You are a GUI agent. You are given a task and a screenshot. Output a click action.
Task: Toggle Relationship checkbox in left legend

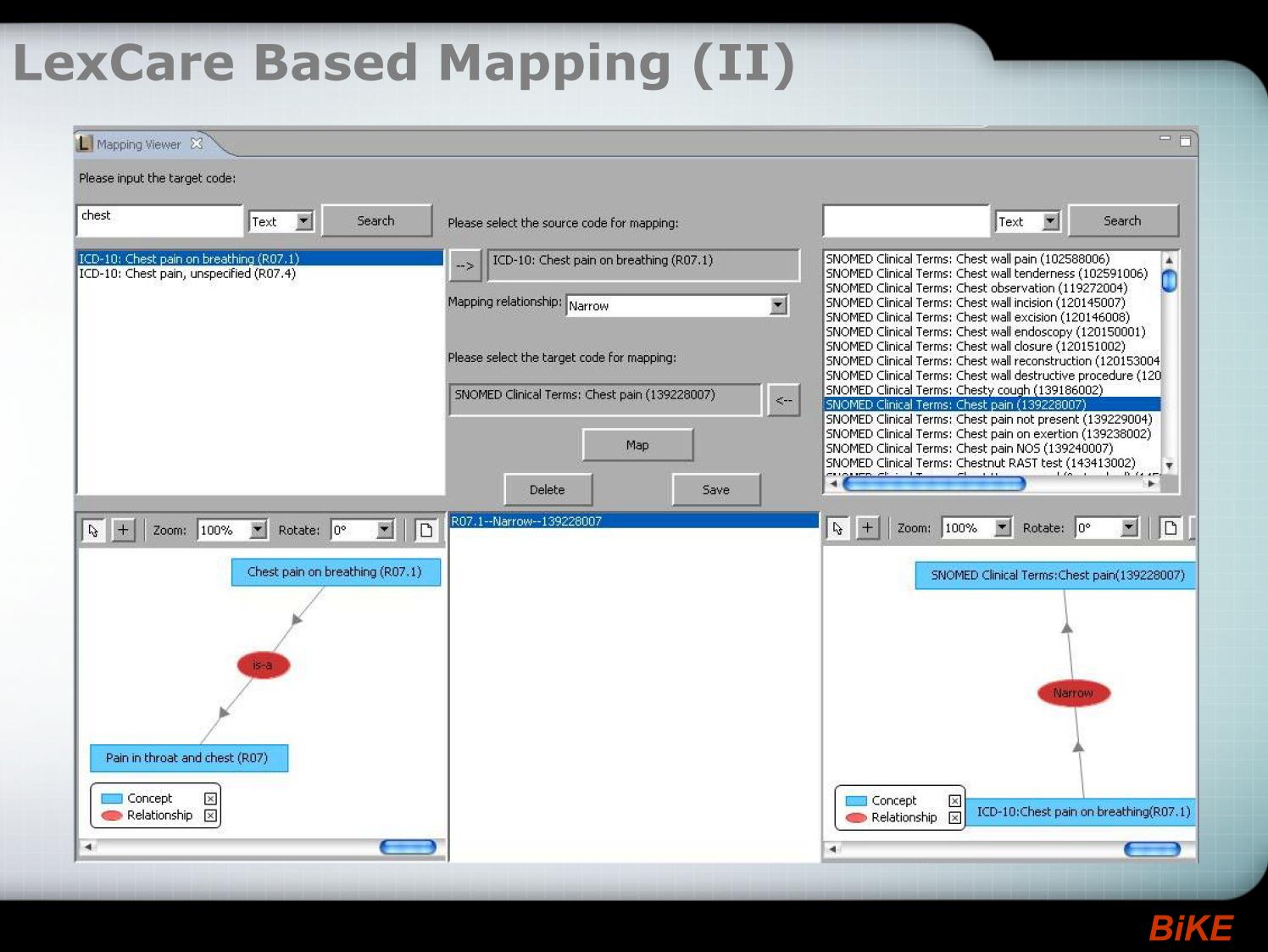210,816
